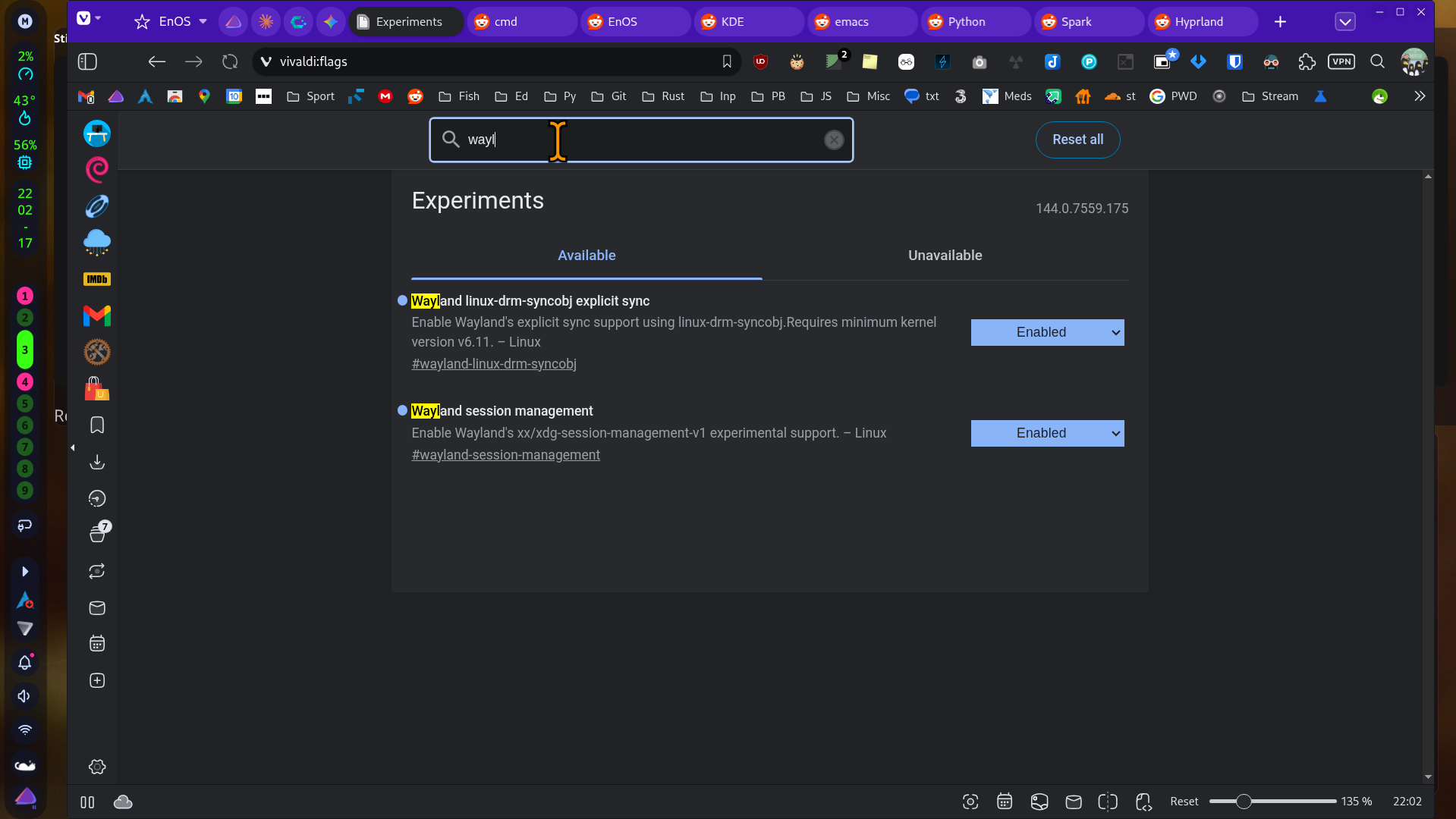Click the VPN toolbar icon
1456x819 pixels.
pyautogui.click(x=1341, y=62)
